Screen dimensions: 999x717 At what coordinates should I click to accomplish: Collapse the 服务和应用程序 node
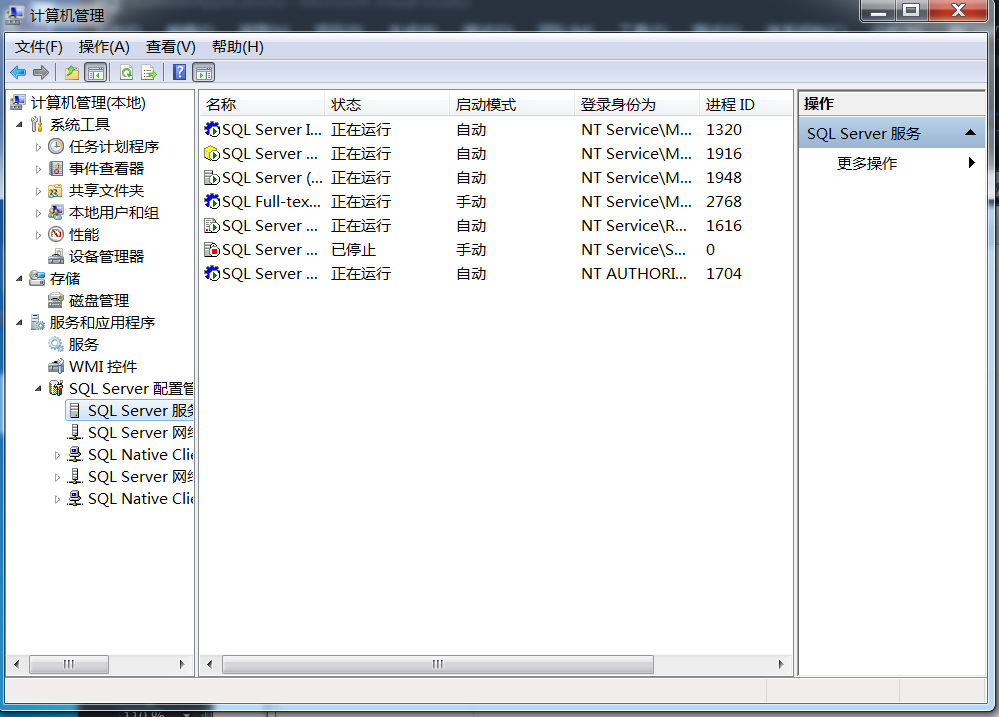click(x=19, y=323)
